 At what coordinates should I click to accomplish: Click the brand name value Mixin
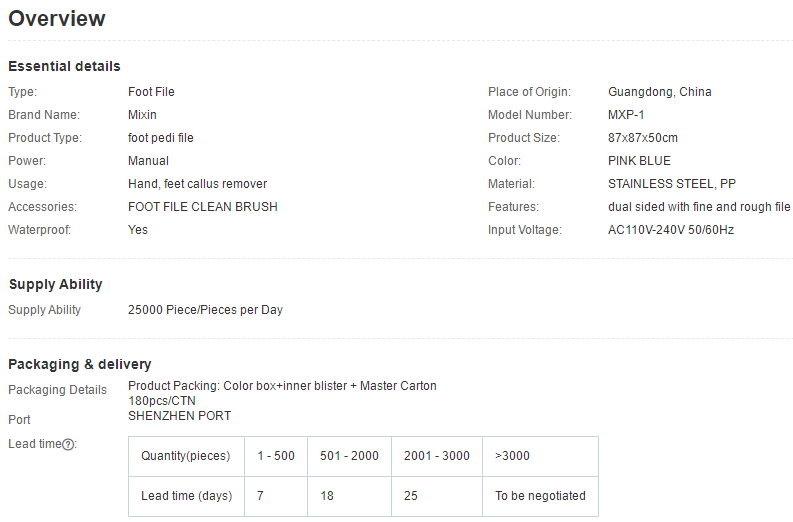click(x=142, y=115)
